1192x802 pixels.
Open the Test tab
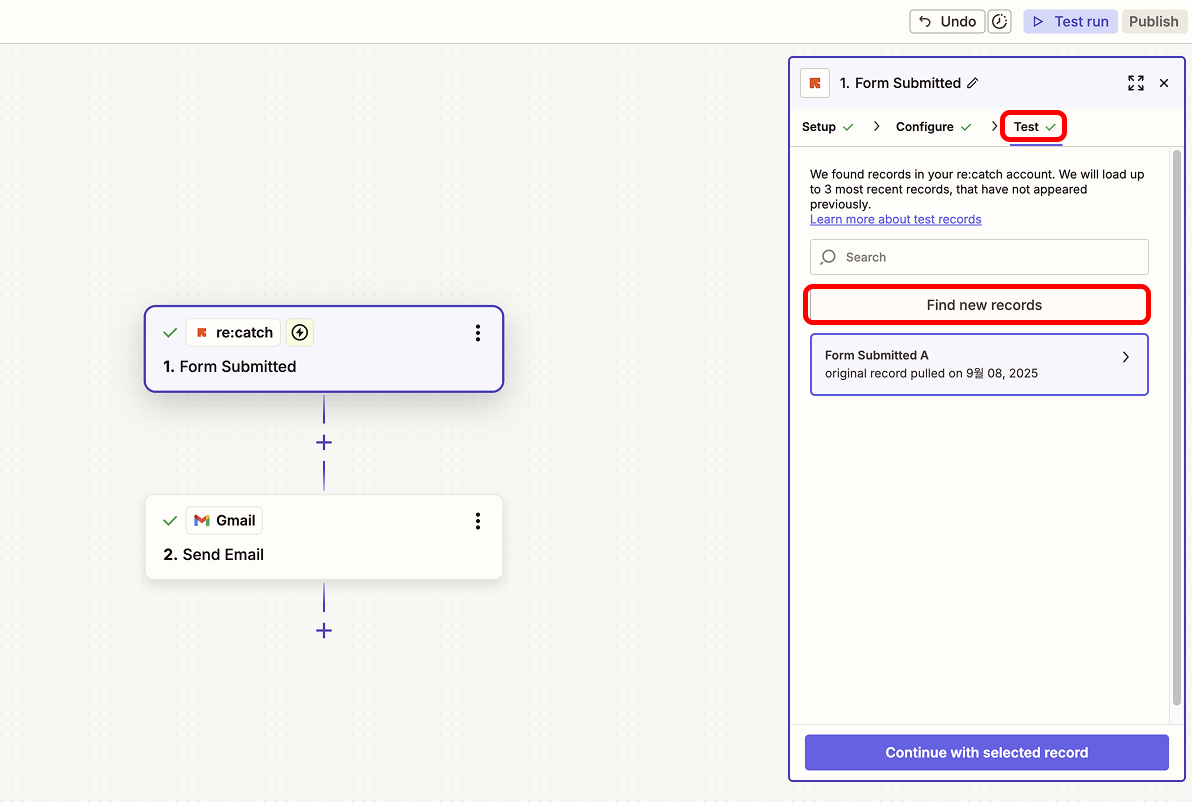pos(1027,127)
